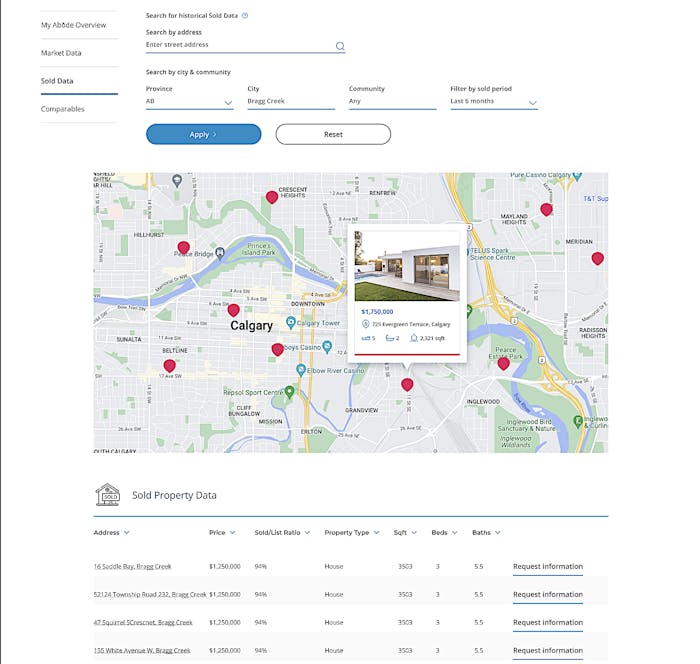
Task: Click the property photo in the map popup
Action: click(x=407, y=266)
